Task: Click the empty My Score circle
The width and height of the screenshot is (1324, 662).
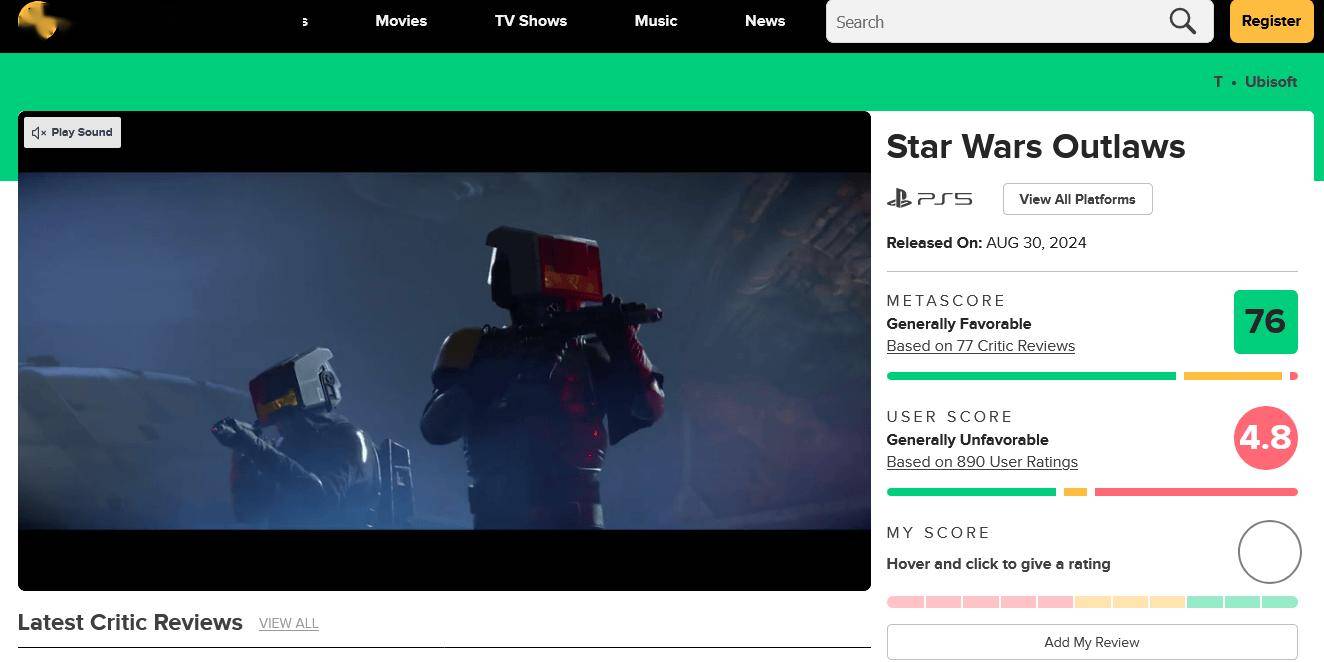Action: (x=1269, y=552)
